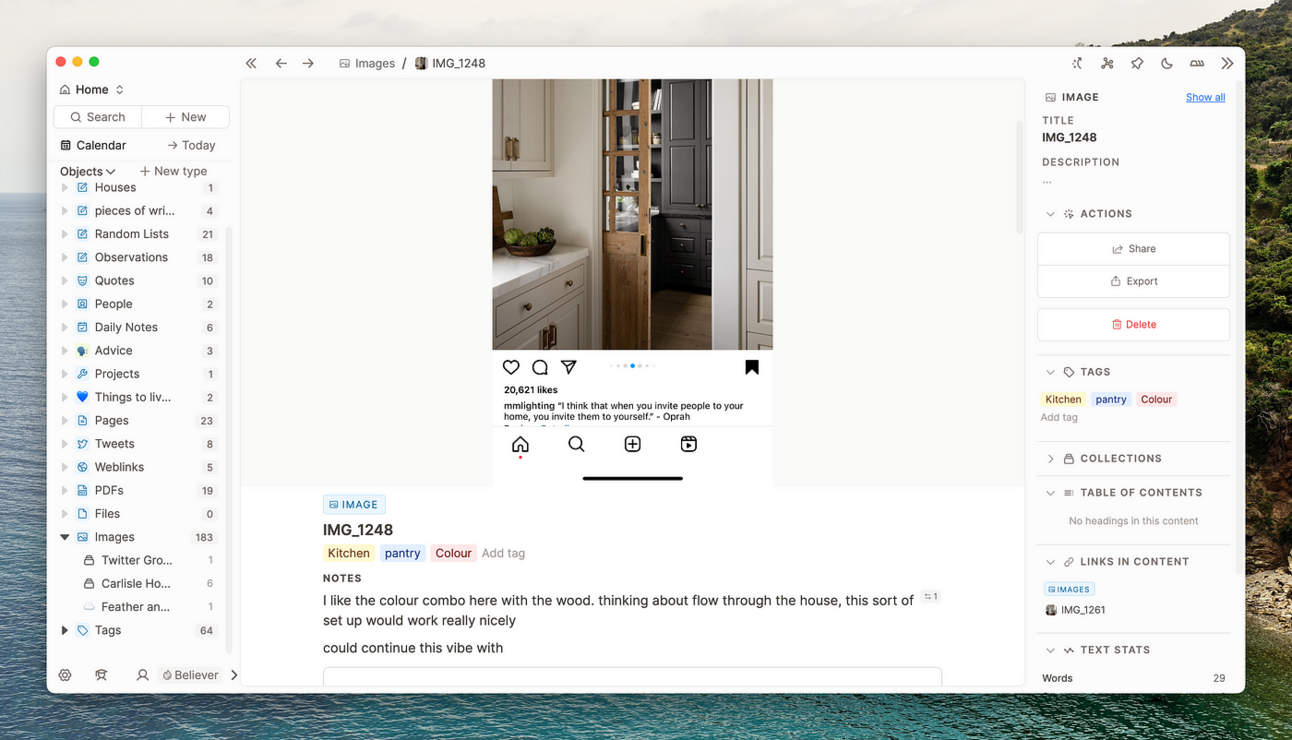Click the Weblinks globe icon
Viewport: 1292px width, 740px height.
tap(83, 467)
